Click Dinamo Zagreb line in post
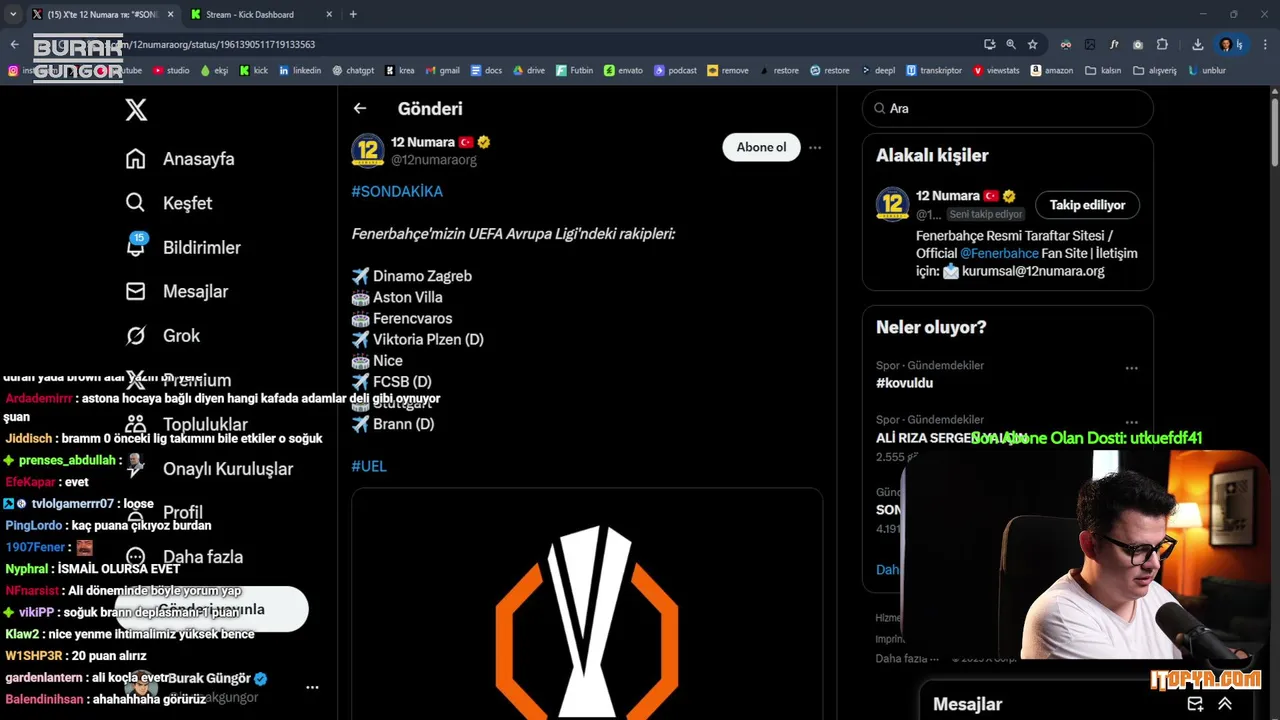This screenshot has width=1280, height=720. (x=412, y=276)
